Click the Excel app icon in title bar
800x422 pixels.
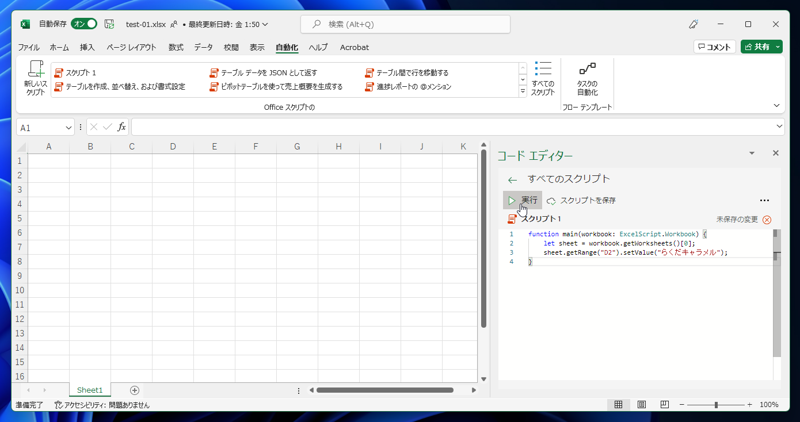25,24
